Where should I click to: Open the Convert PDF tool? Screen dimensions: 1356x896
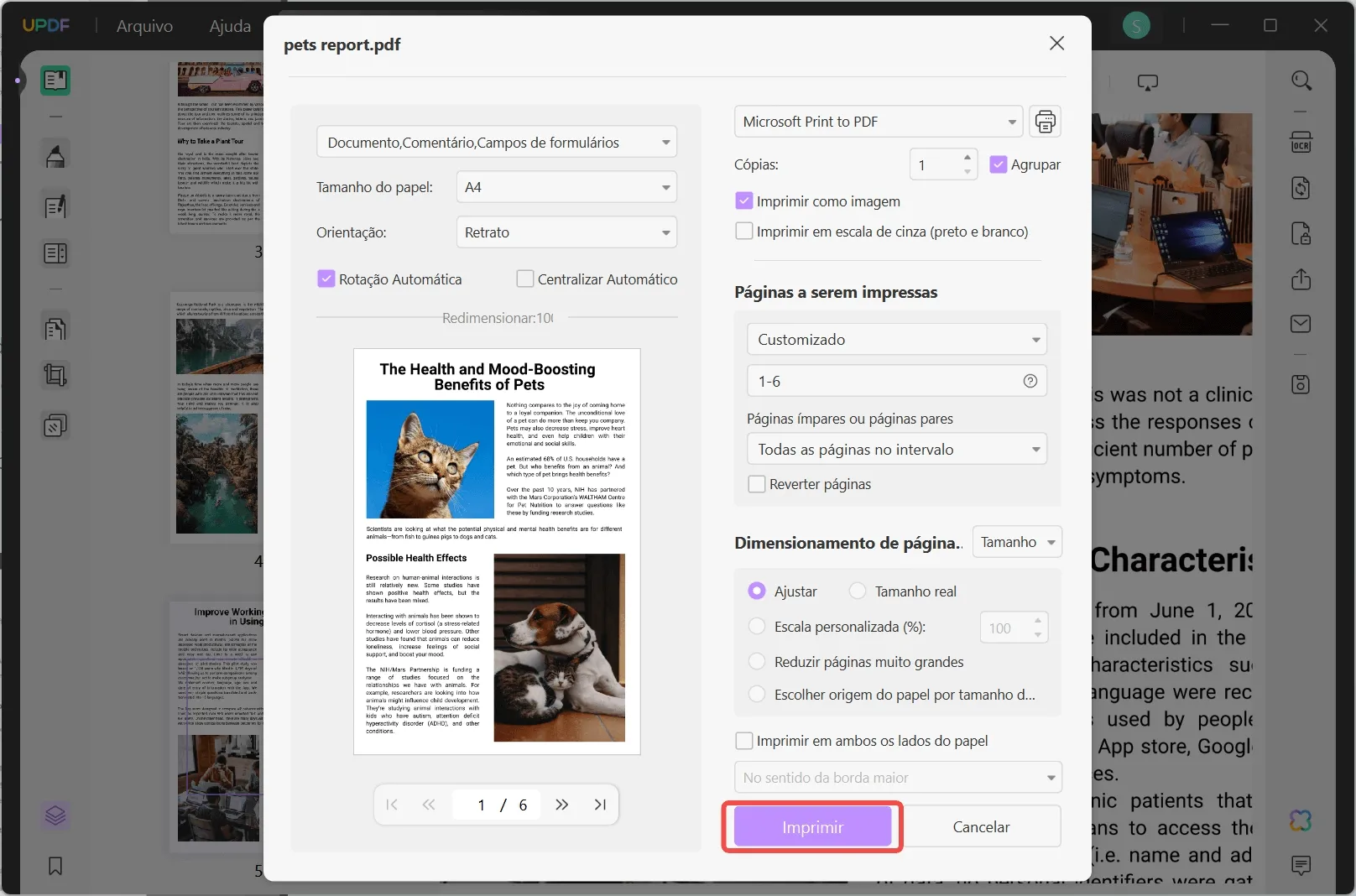[1301, 188]
